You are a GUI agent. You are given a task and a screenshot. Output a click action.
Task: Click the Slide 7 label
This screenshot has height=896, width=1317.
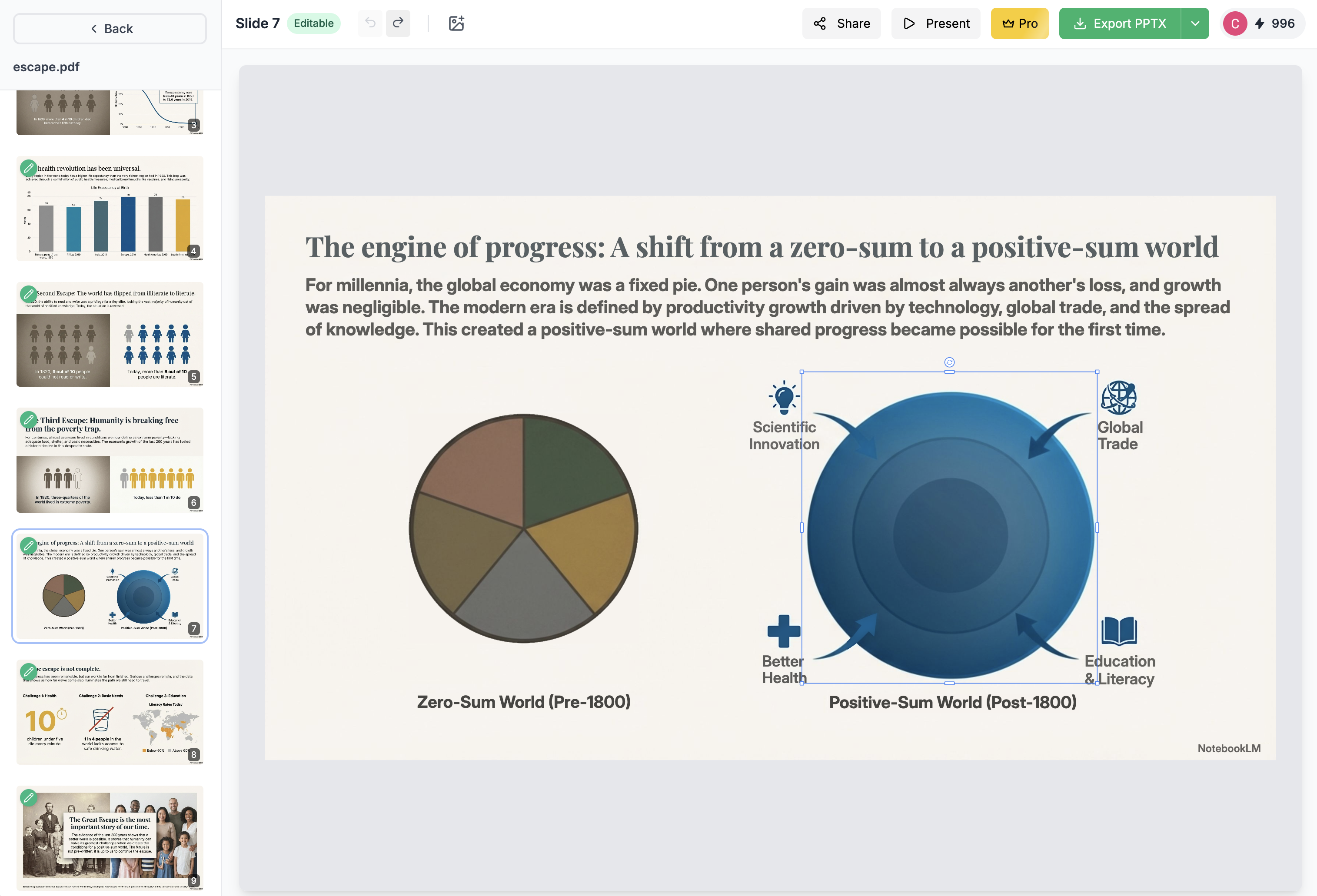(x=258, y=23)
